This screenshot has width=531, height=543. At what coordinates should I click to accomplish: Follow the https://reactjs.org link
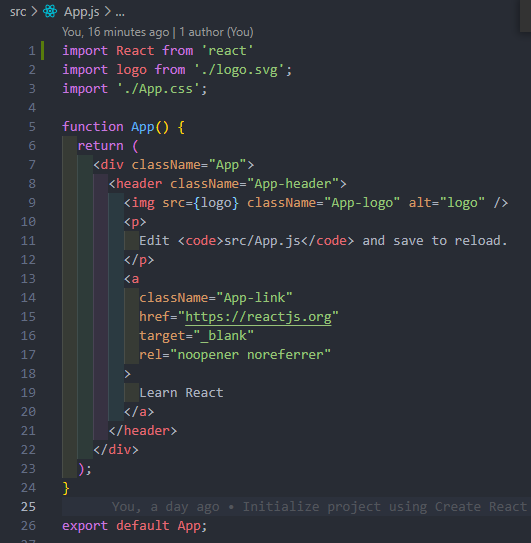point(258,317)
